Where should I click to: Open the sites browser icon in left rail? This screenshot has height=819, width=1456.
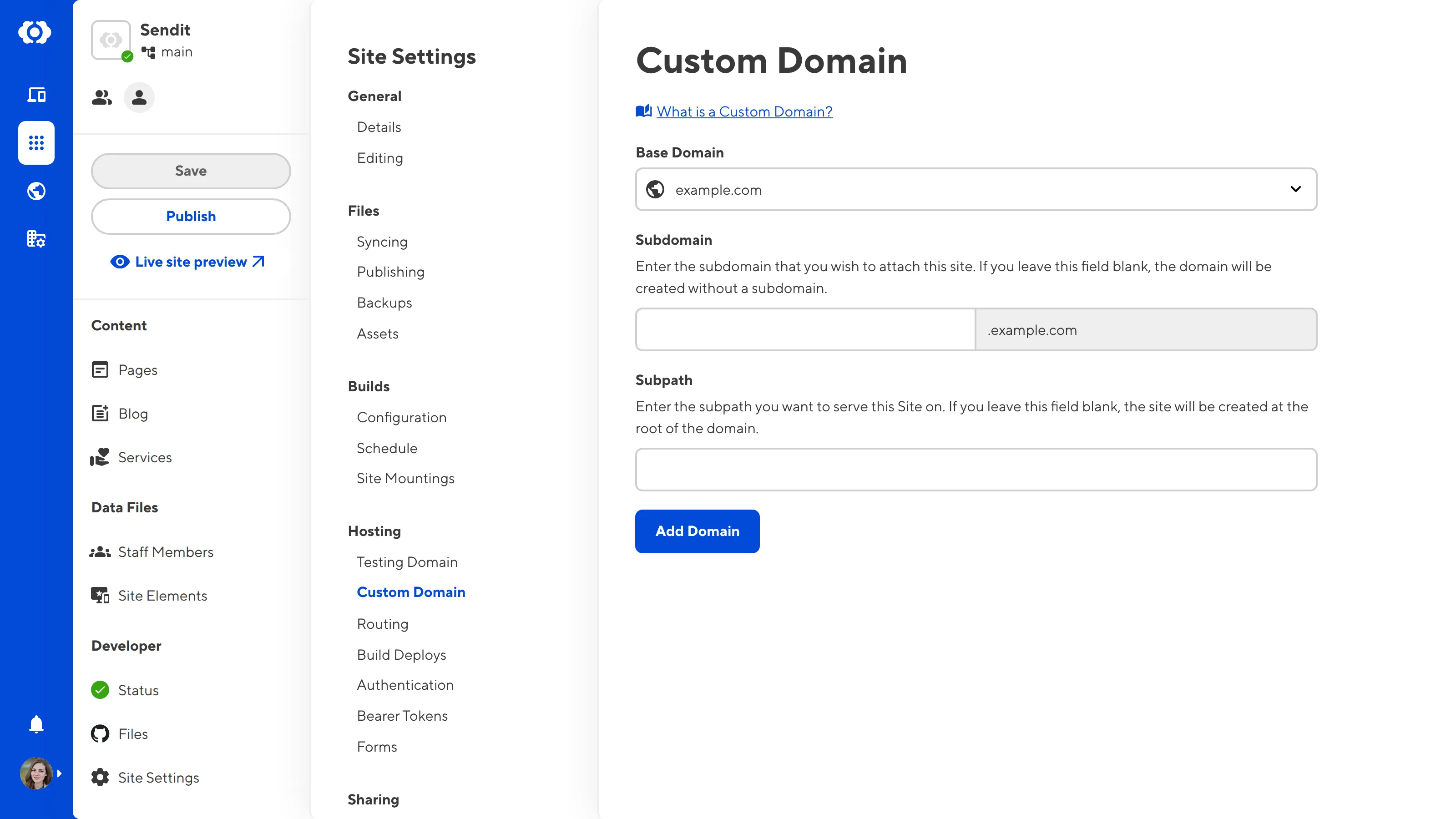(36, 94)
